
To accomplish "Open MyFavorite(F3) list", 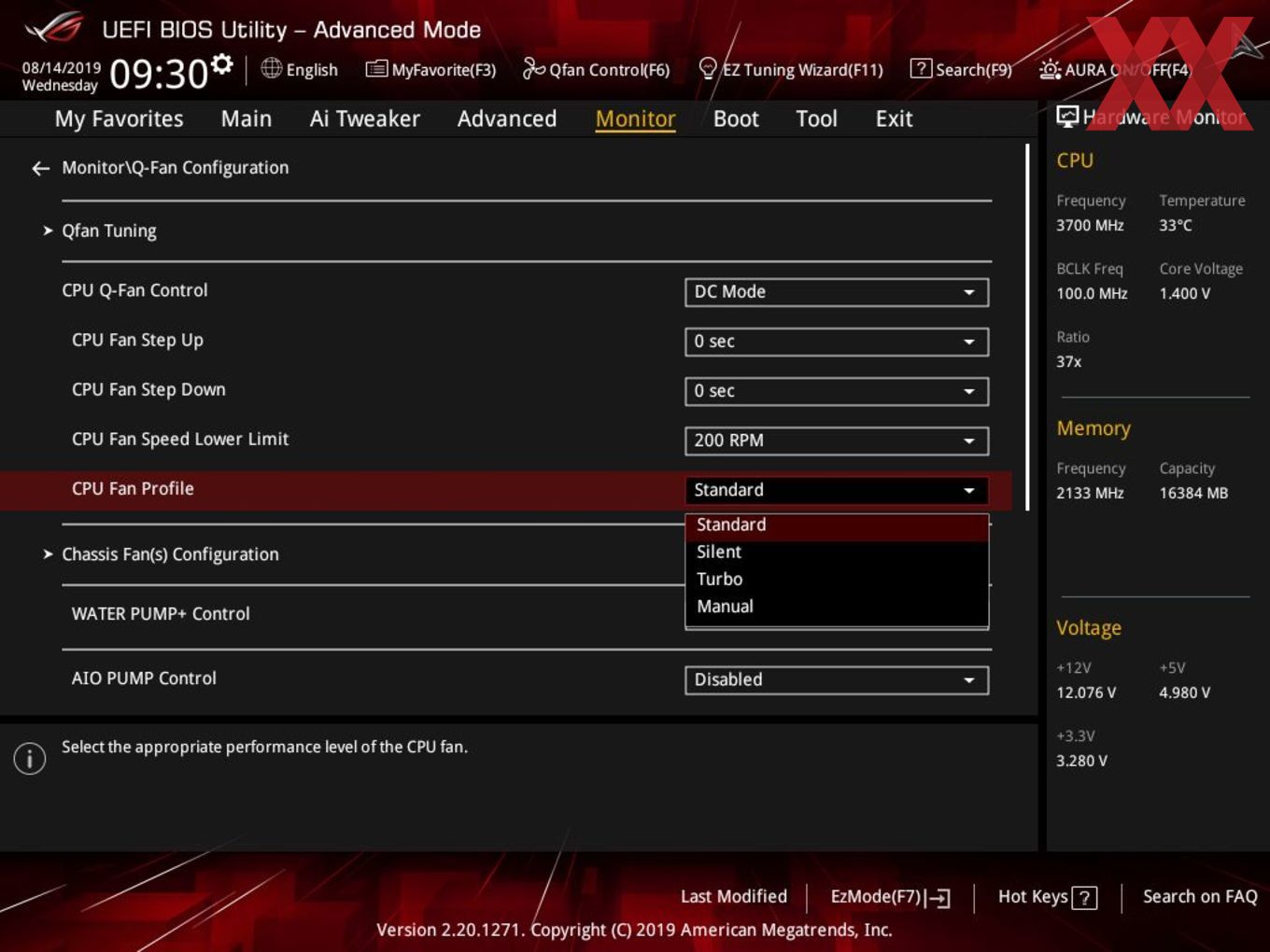I will coord(431,69).
